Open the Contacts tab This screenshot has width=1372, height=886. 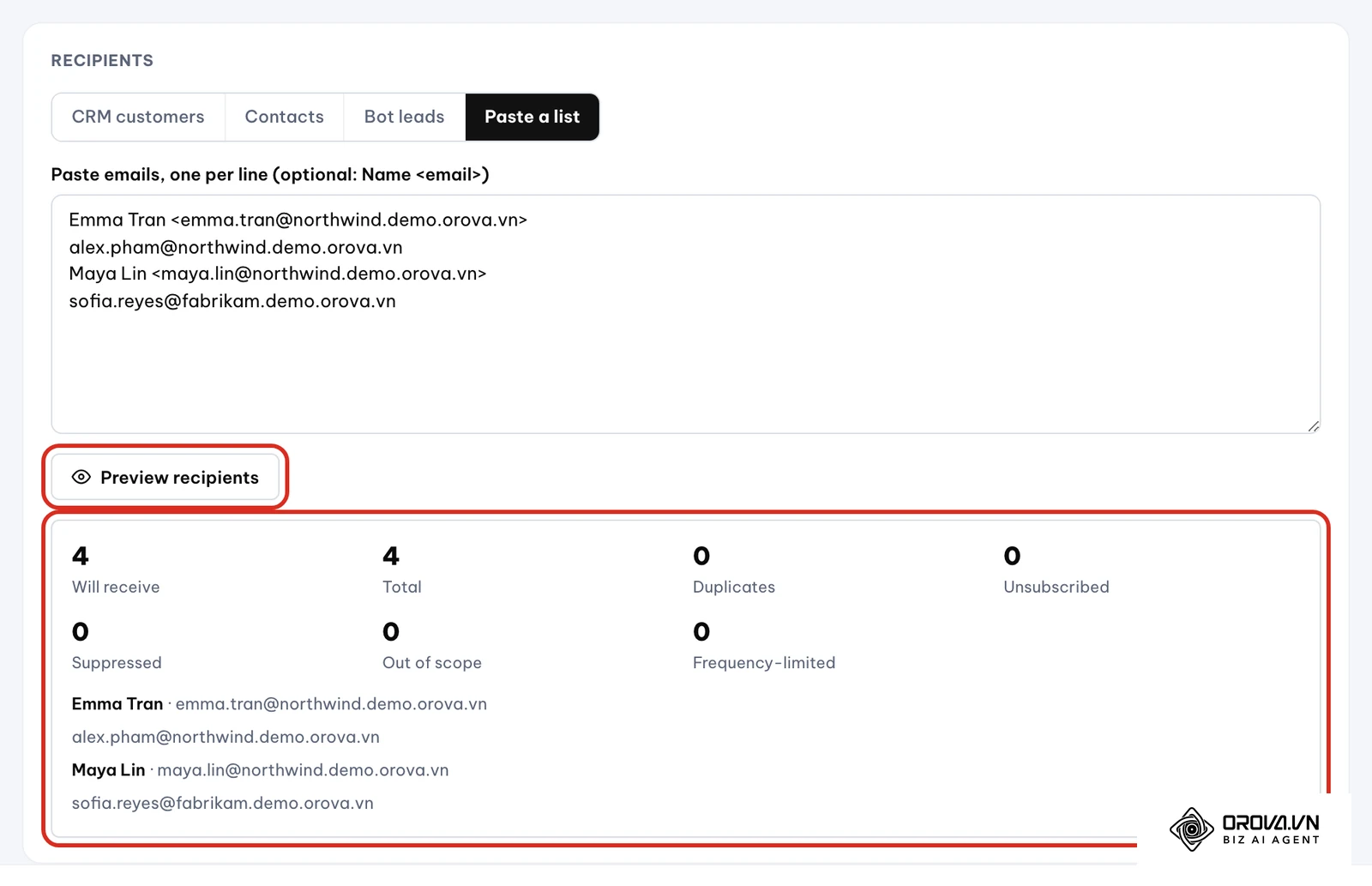(285, 117)
